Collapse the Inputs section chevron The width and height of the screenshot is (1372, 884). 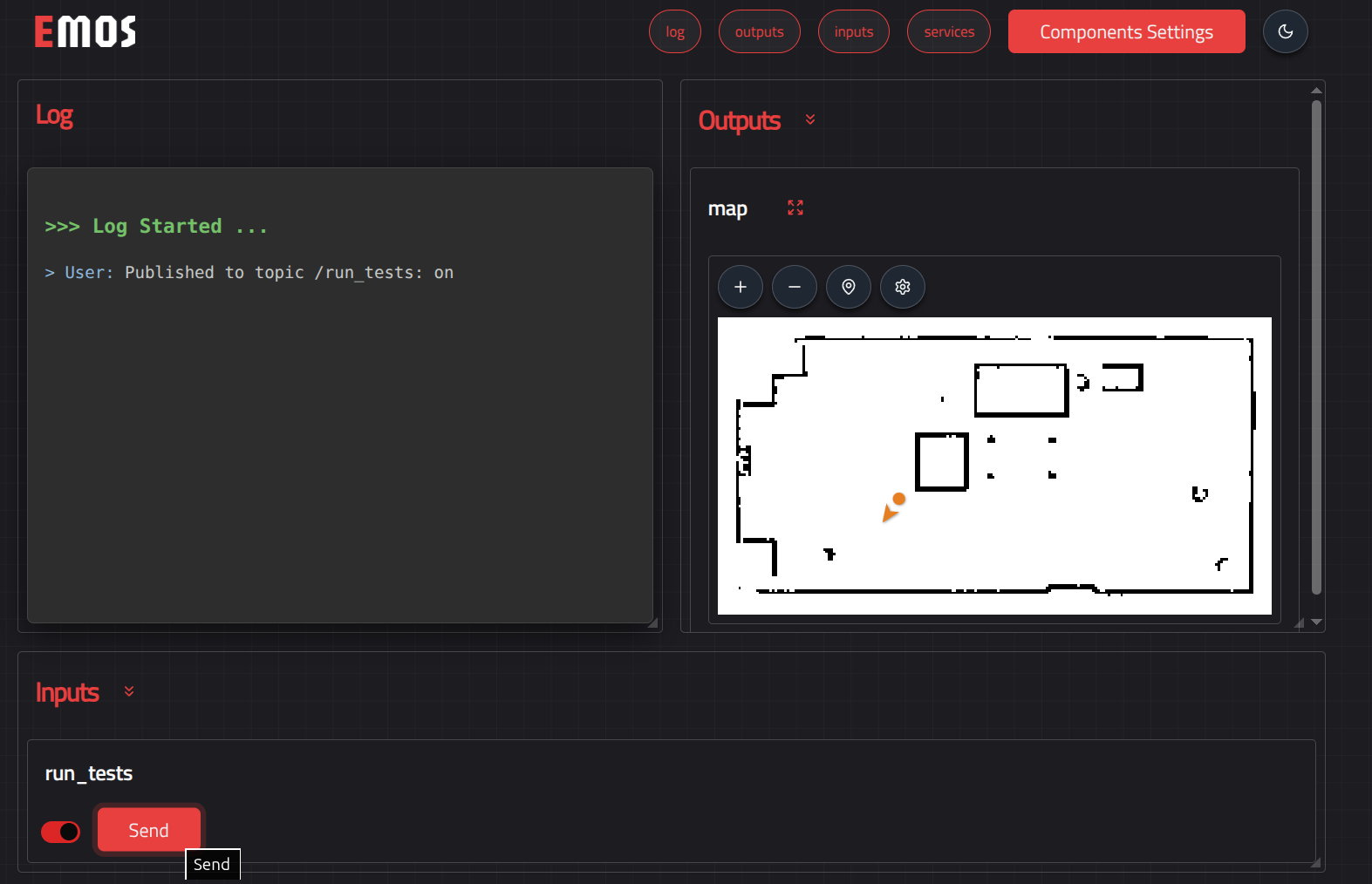129,691
